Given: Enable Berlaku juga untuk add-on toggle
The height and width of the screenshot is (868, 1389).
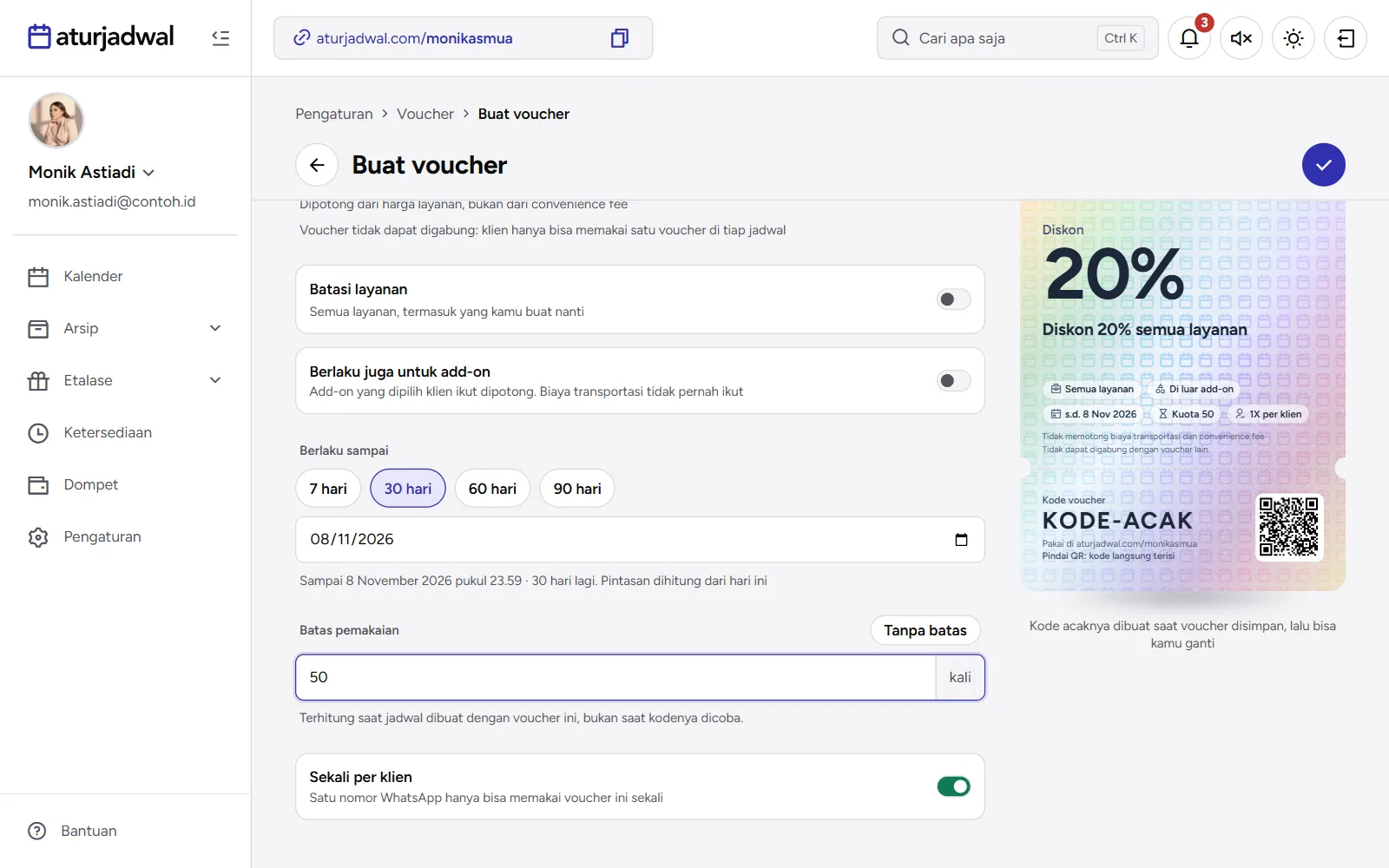Looking at the screenshot, I should [x=953, y=381].
